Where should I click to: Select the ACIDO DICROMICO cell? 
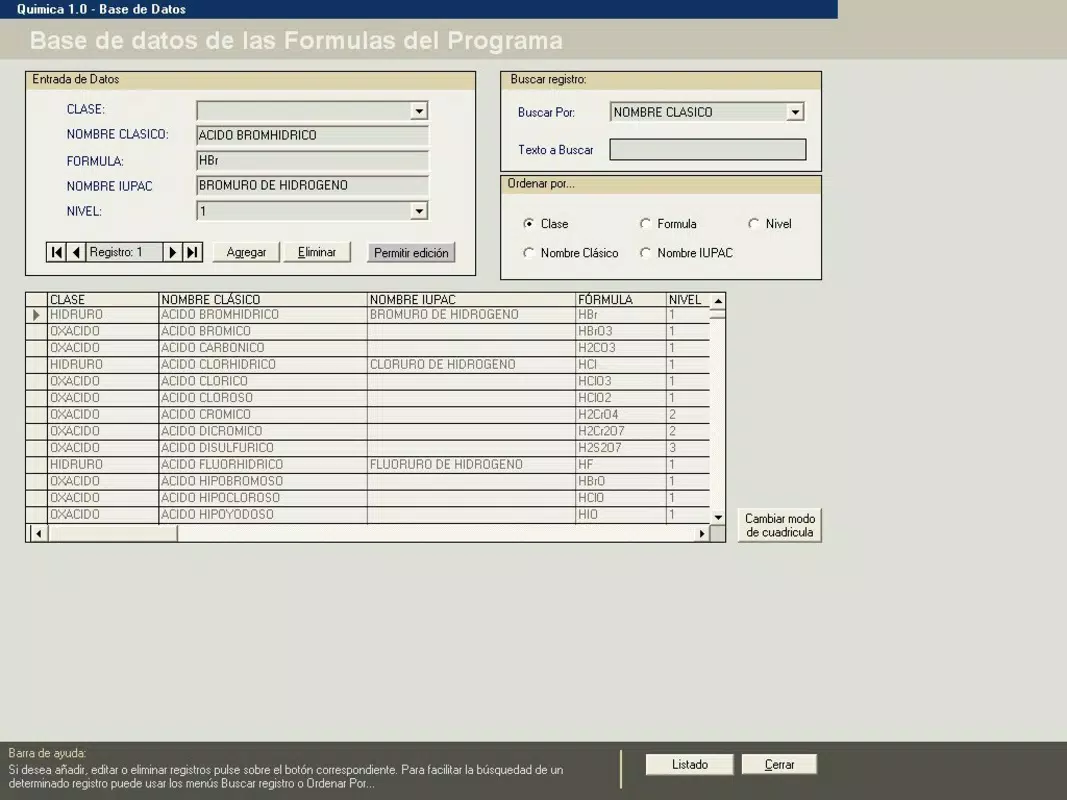[x=263, y=431]
